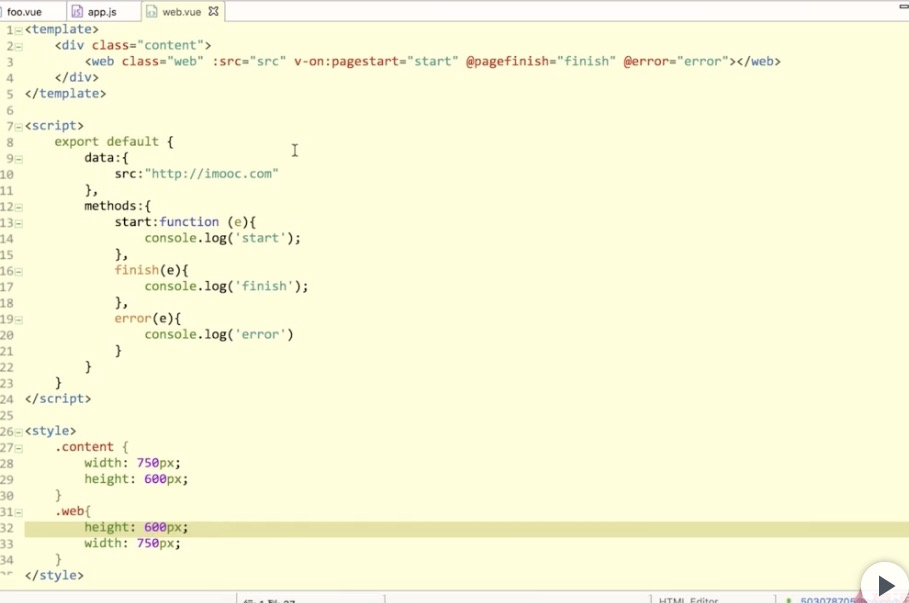
Task: Place cursor in "http://imooc.com" string
Action: click(x=212, y=173)
